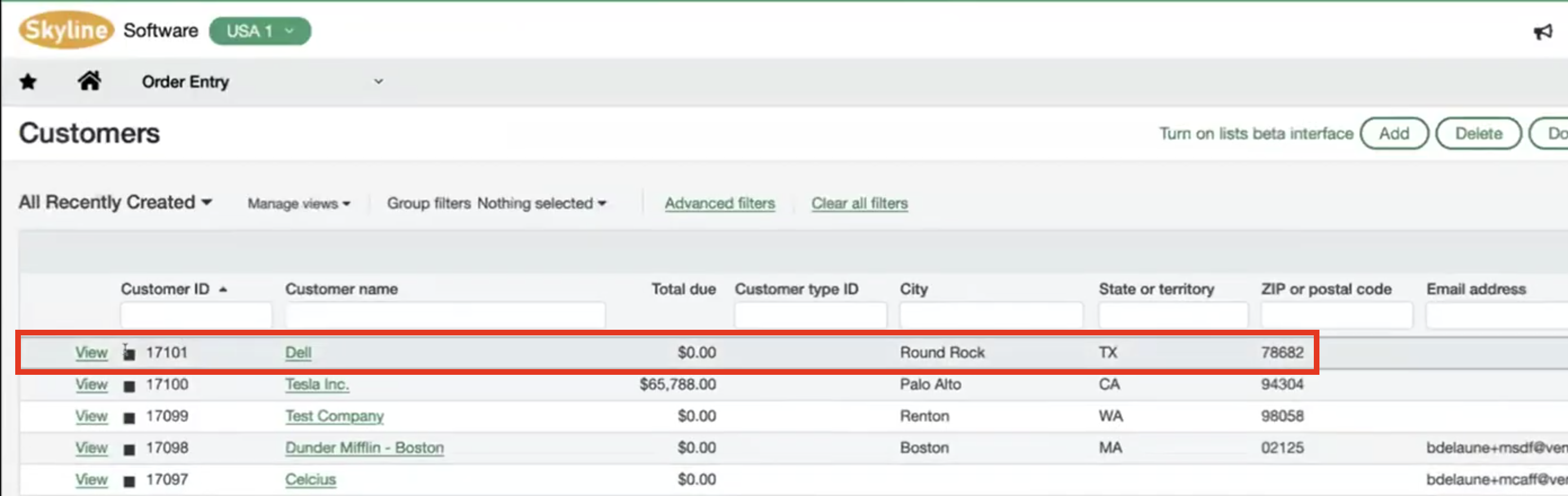Select the checkbox for customer 17097
Screen dimensions: 1568x496
click(129, 481)
